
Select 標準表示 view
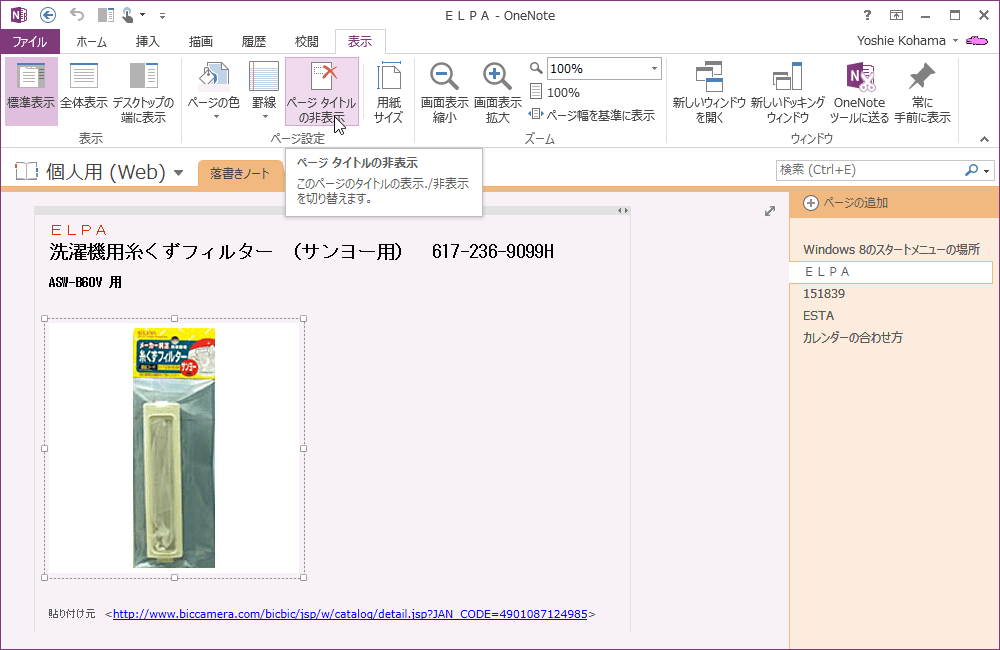(x=31, y=91)
